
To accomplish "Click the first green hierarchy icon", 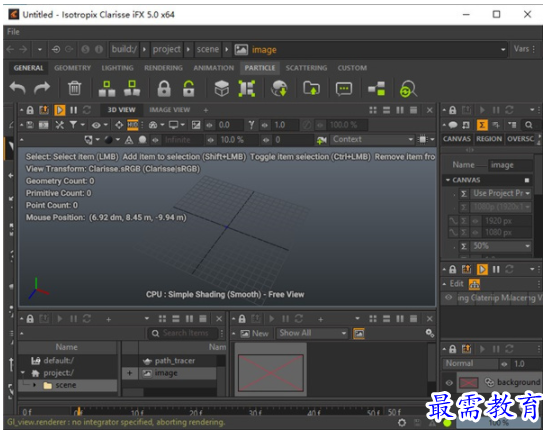I will pyautogui.click(x=107, y=88).
